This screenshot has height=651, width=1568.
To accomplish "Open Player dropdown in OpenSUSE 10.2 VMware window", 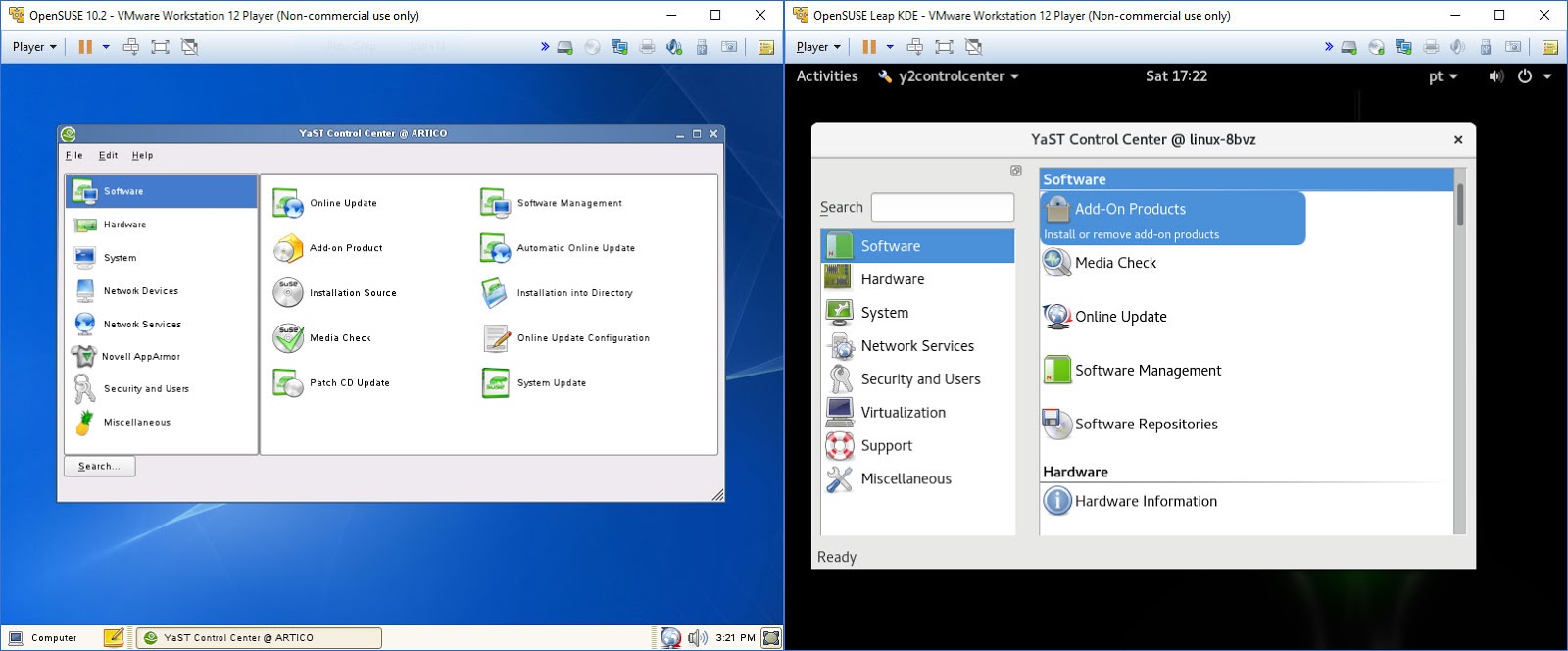I will [x=34, y=46].
